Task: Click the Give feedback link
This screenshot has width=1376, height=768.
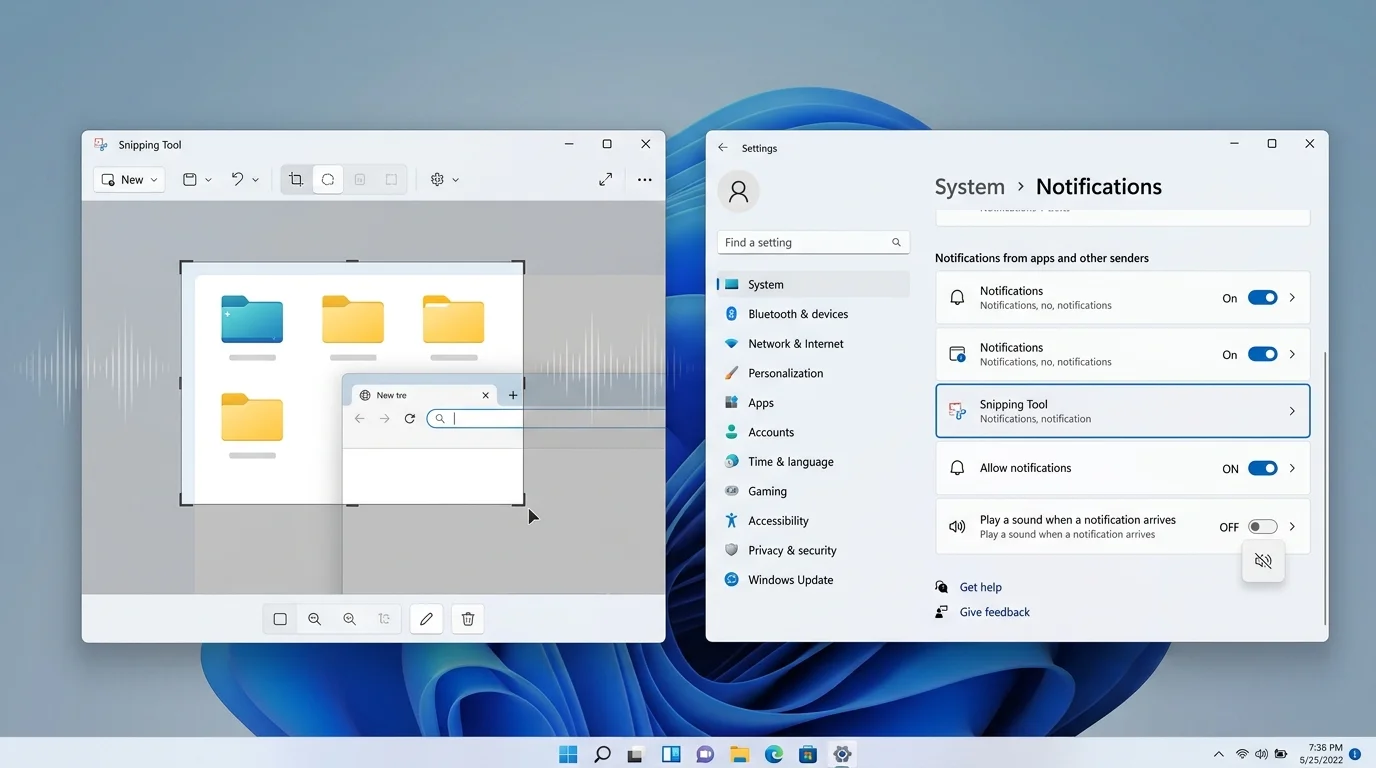Action: 994,612
